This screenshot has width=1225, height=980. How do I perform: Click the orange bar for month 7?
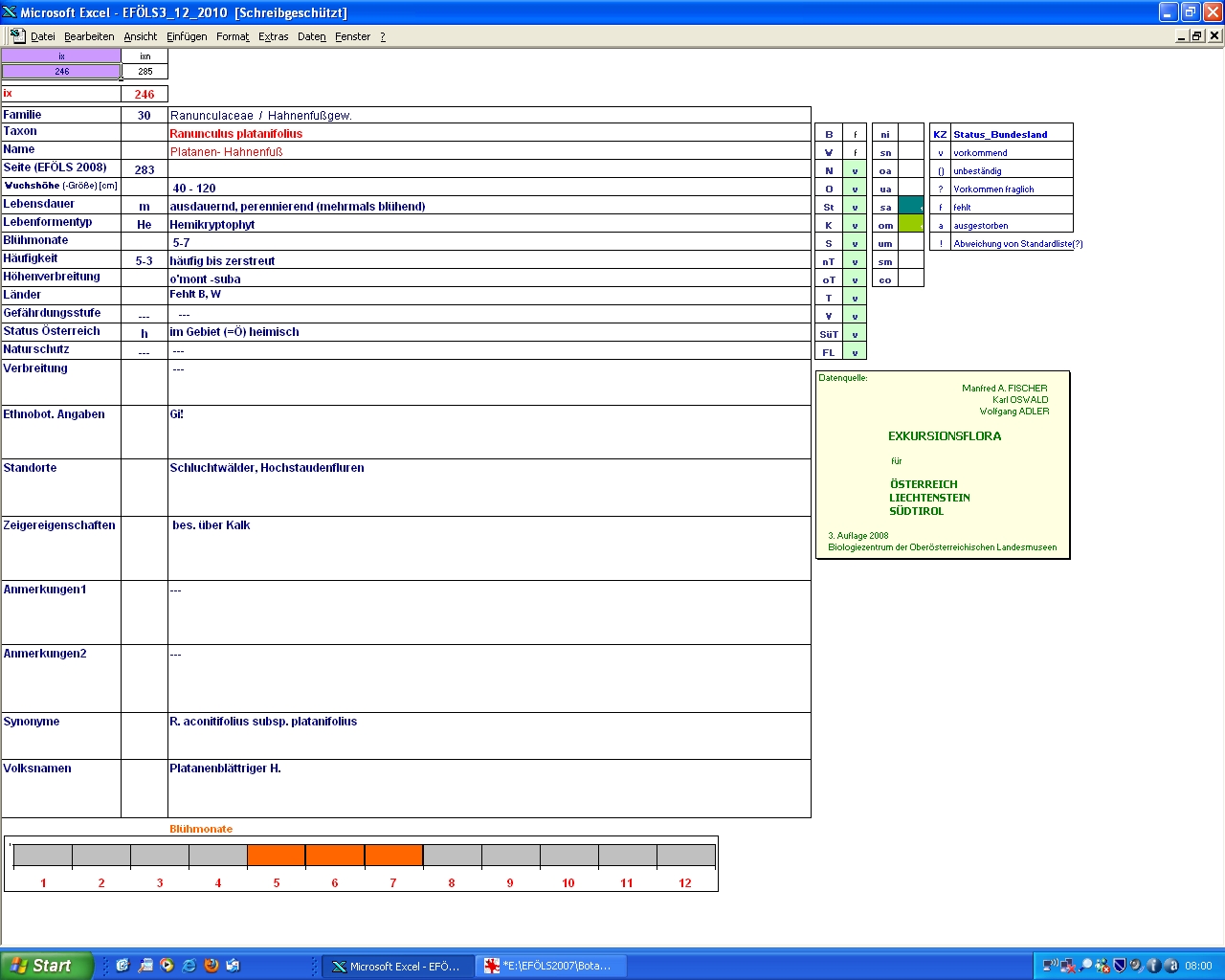(x=393, y=855)
